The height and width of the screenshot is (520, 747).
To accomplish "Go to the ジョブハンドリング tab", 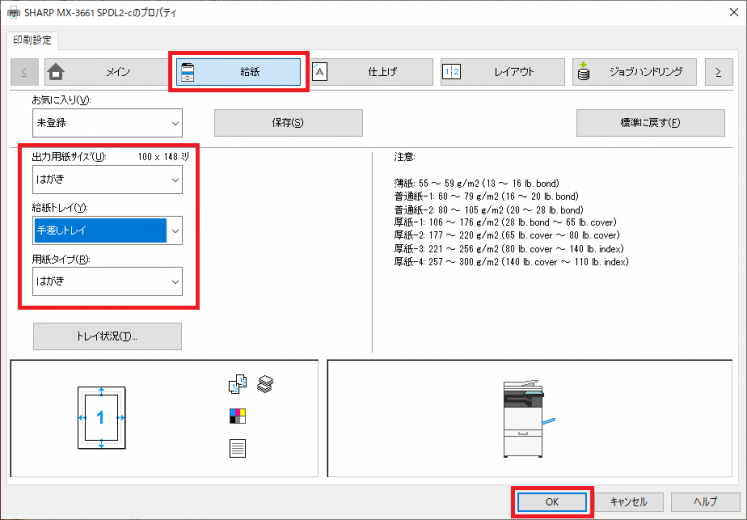I will [635, 72].
